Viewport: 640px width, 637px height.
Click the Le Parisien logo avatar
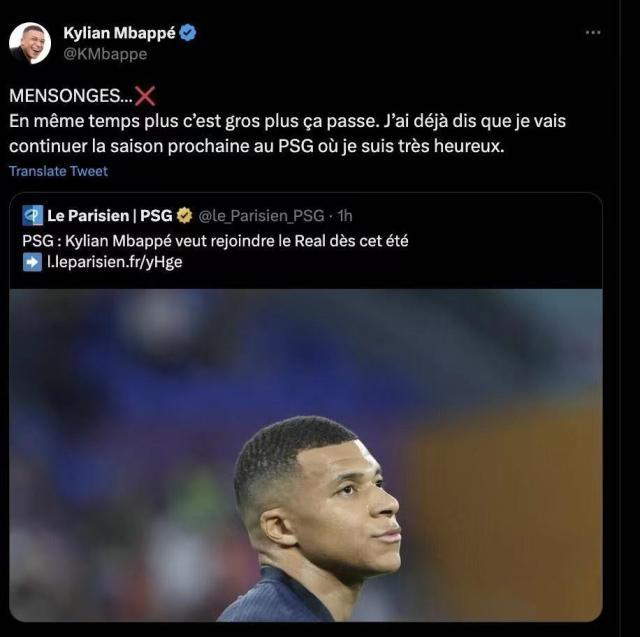tap(32, 215)
